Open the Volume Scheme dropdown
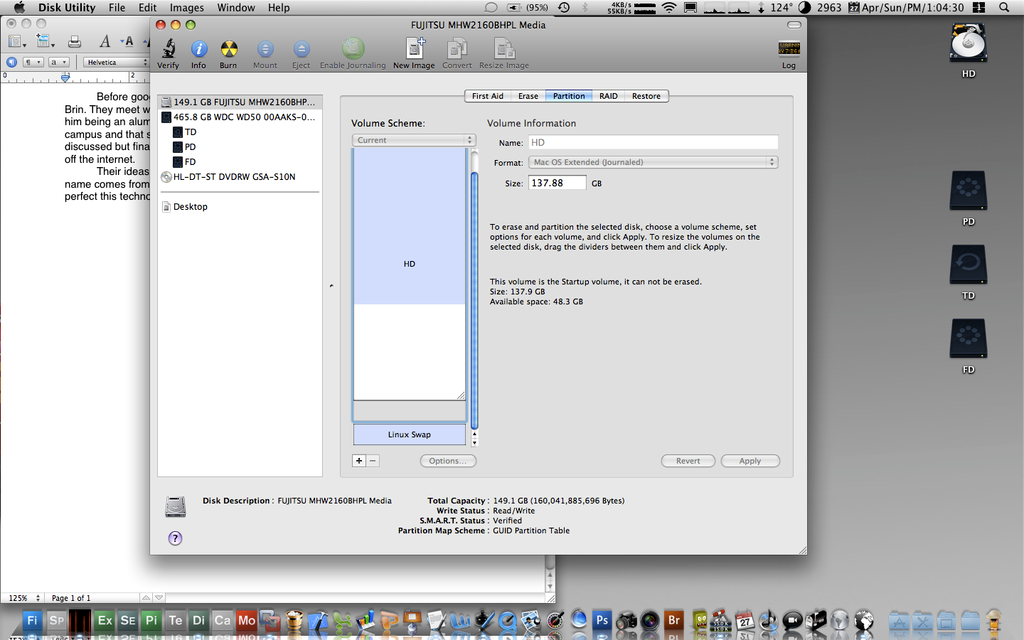The image size is (1024, 640). tap(413, 140)
